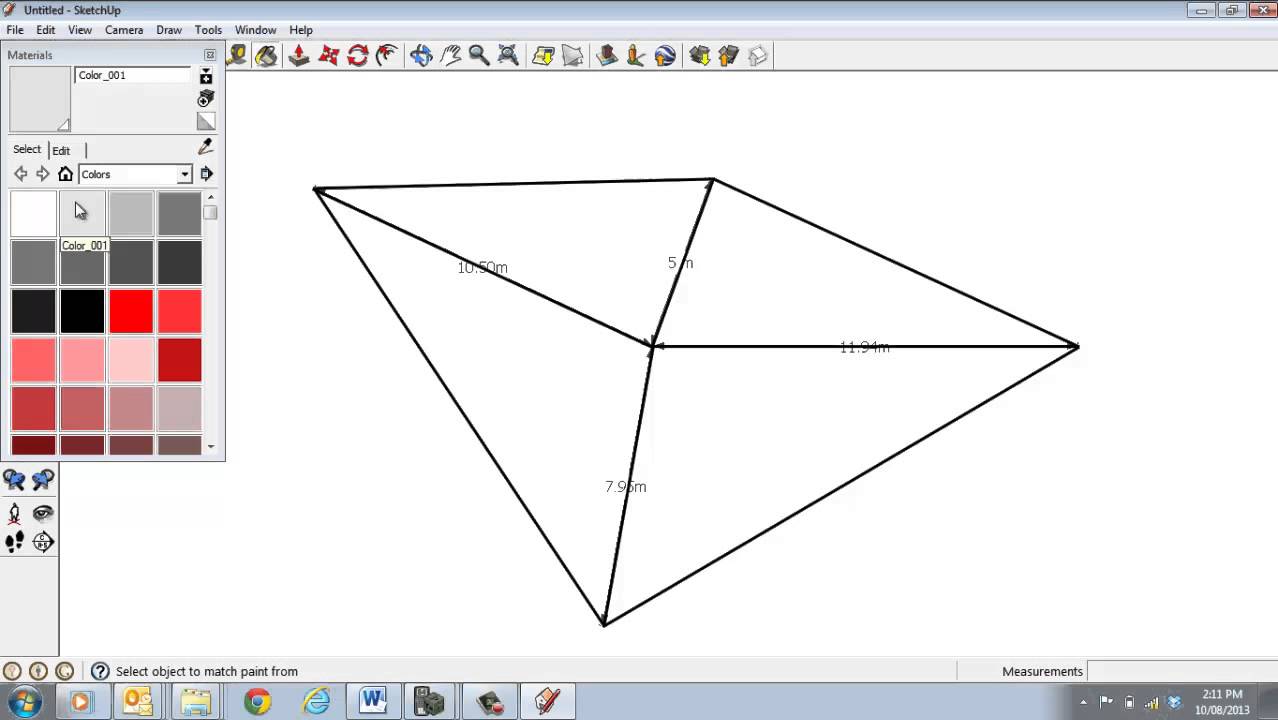Click the Photo Textures icon
The image size is (1278, 720).
click(x=635, y=55)
